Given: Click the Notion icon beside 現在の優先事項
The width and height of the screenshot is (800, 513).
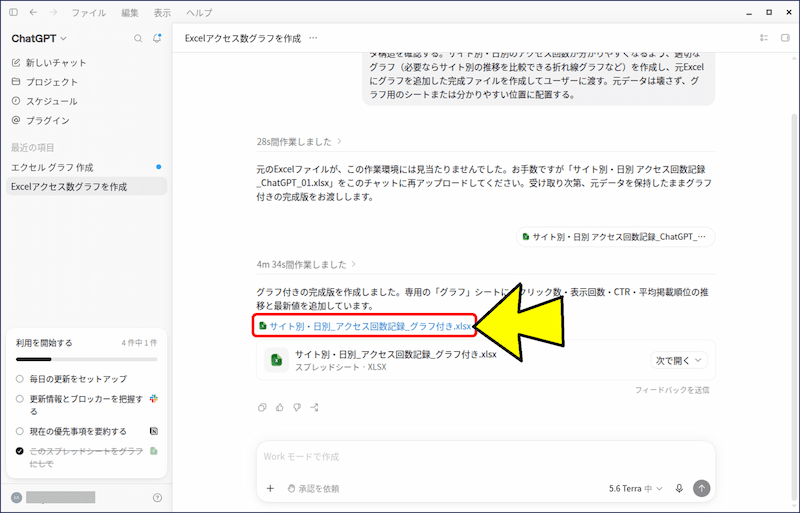Looking at the screenshot, I should point(154,431).
